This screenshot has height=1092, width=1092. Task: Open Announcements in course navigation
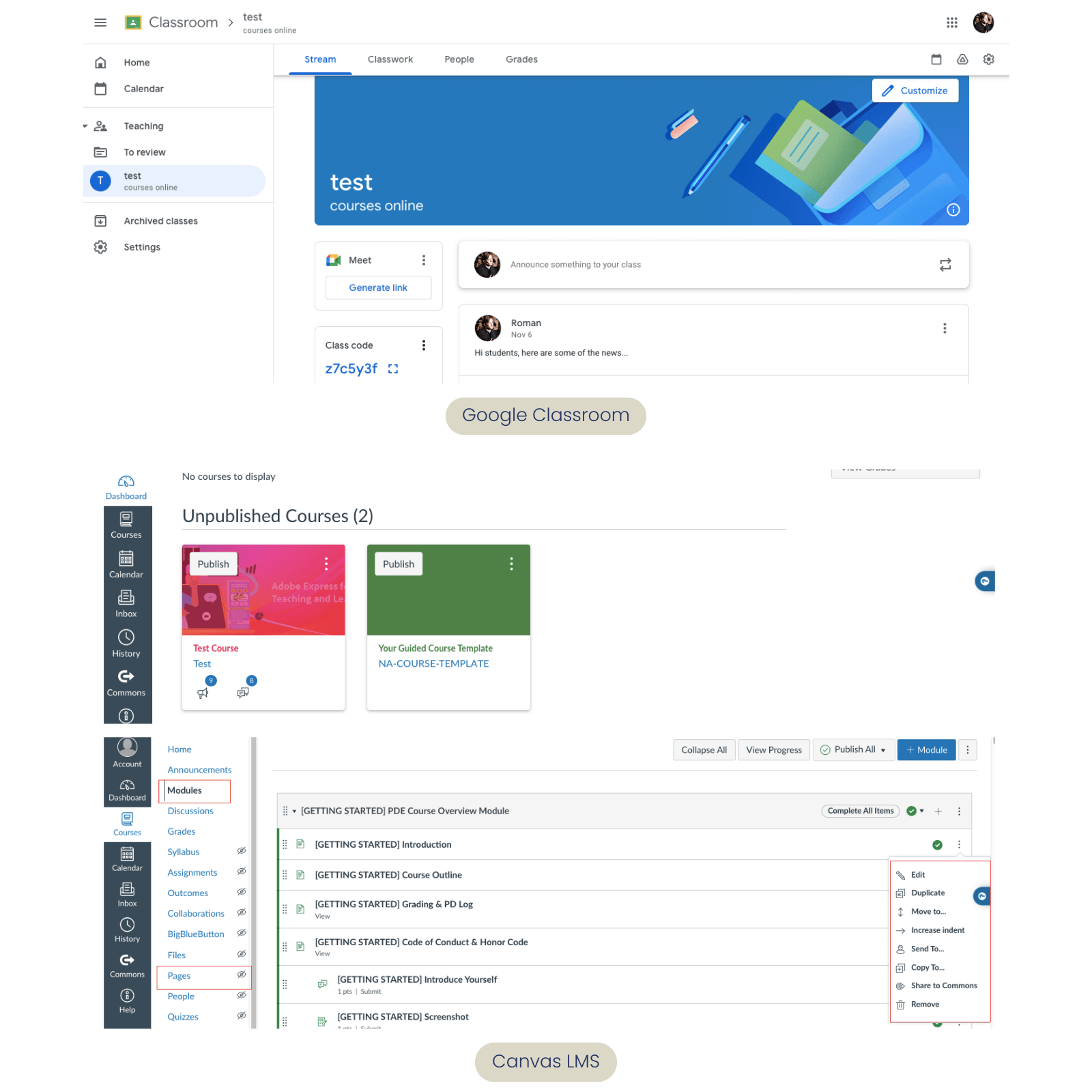tap(199, 770)
